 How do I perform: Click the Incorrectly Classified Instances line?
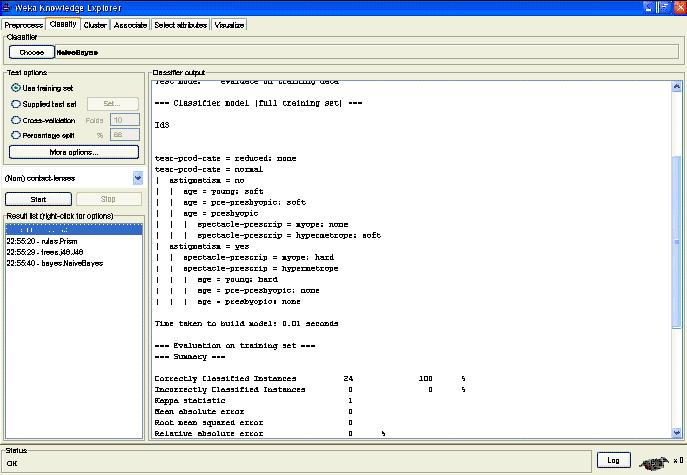coord(310,389)
